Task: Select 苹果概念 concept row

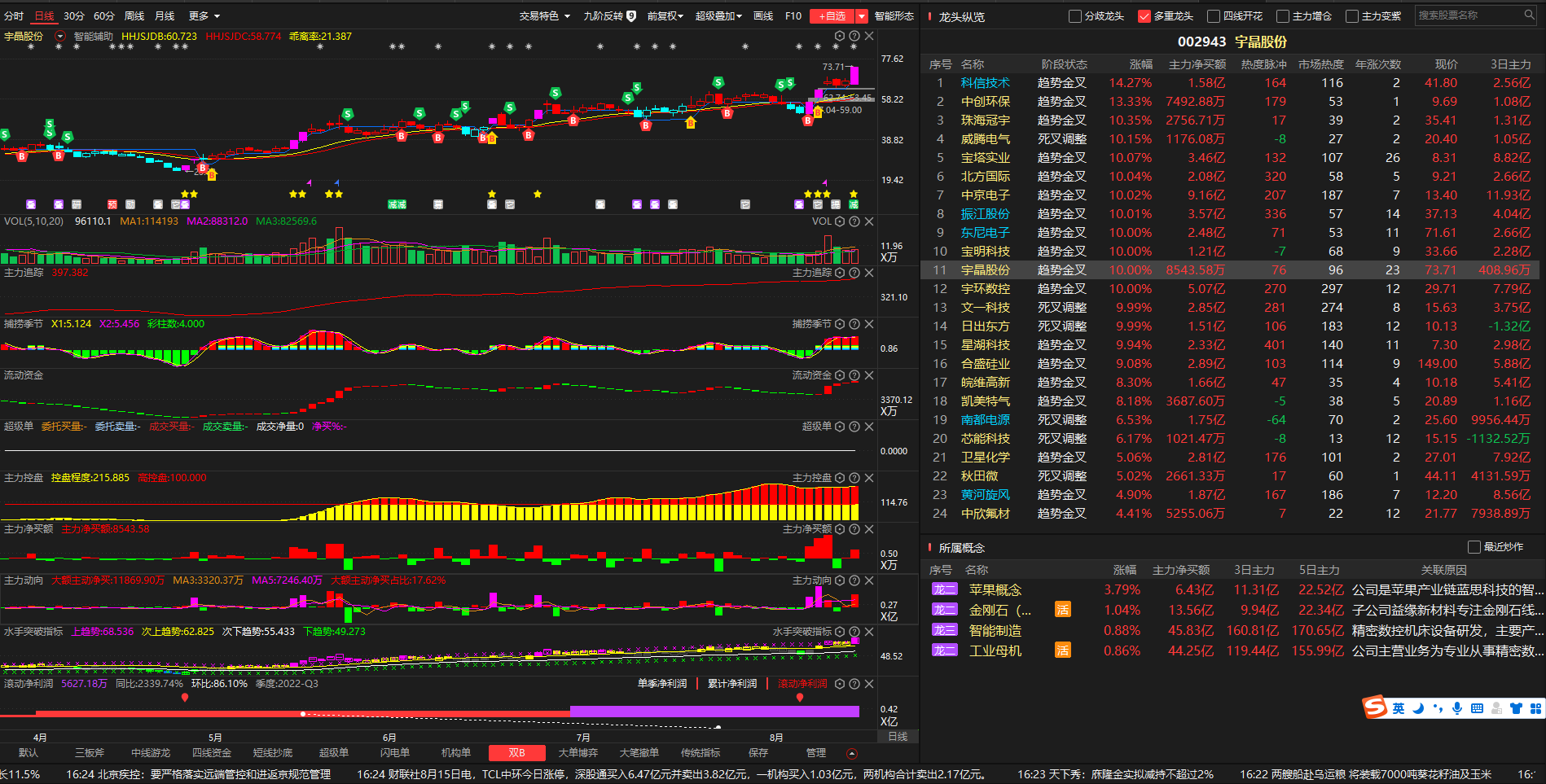Action: coord(1234,589)
